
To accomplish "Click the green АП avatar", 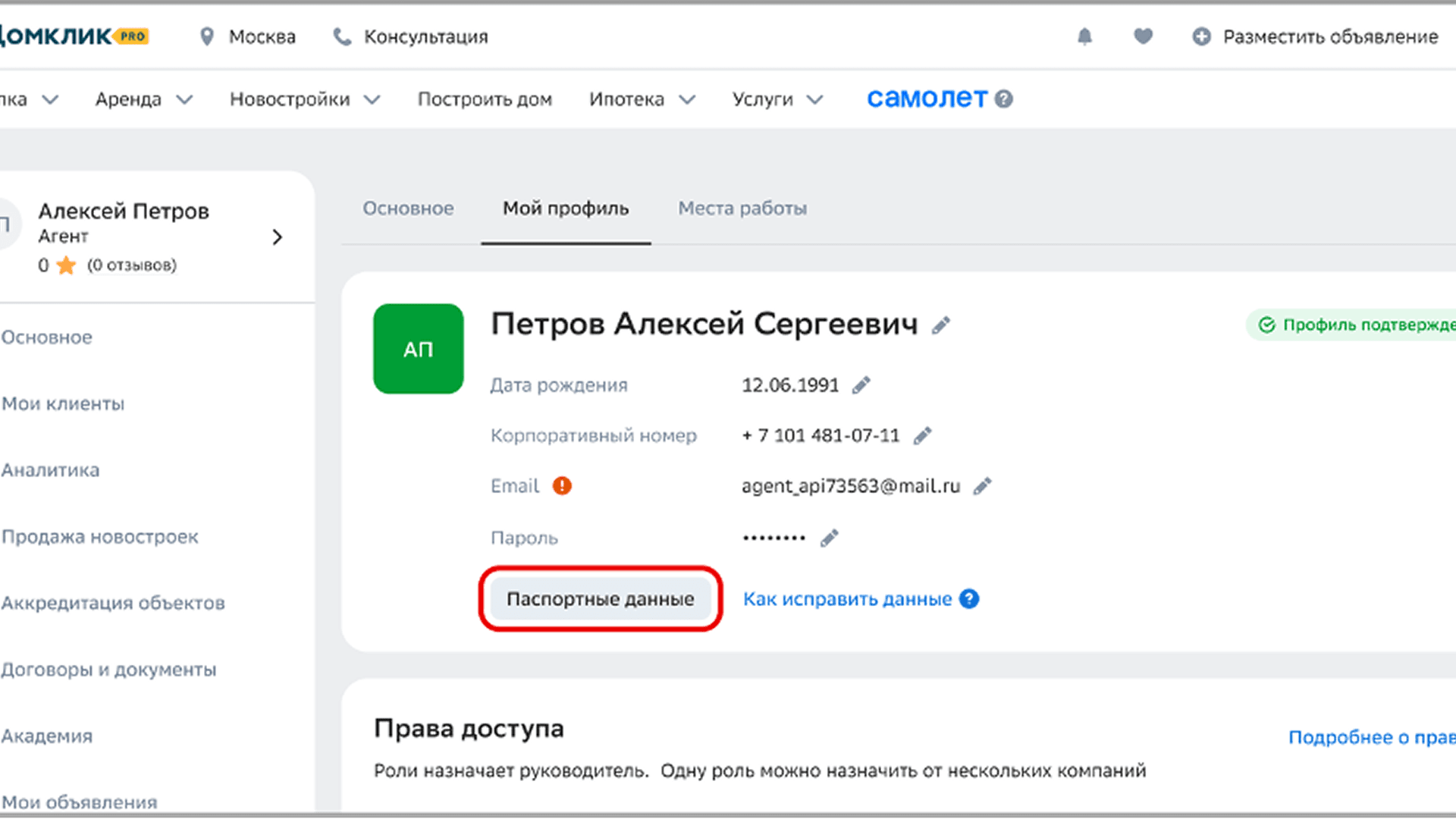I will (418, 349).
